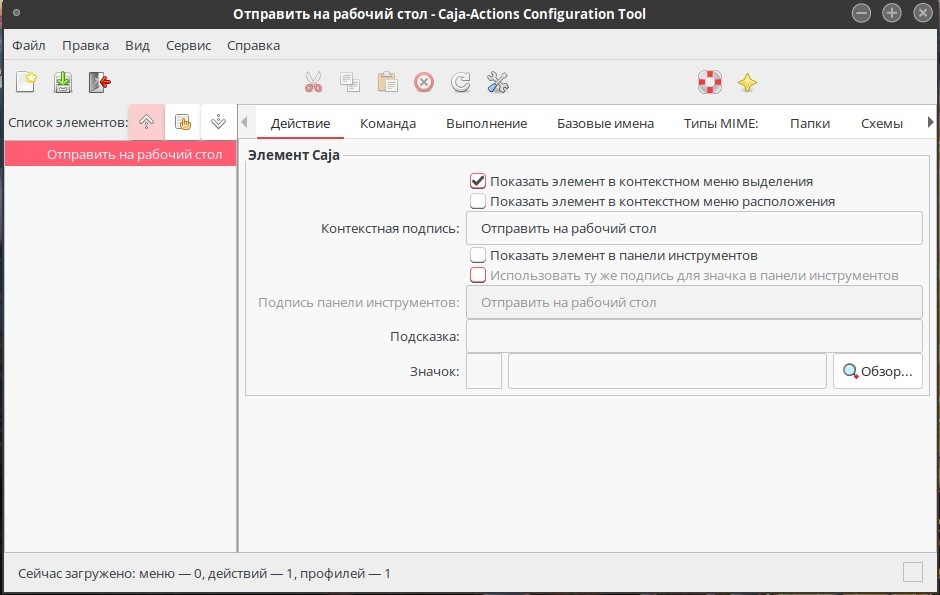Click the Reload items icon
Image resolution: width=940 pixels, height=595 pixels.
460,82
